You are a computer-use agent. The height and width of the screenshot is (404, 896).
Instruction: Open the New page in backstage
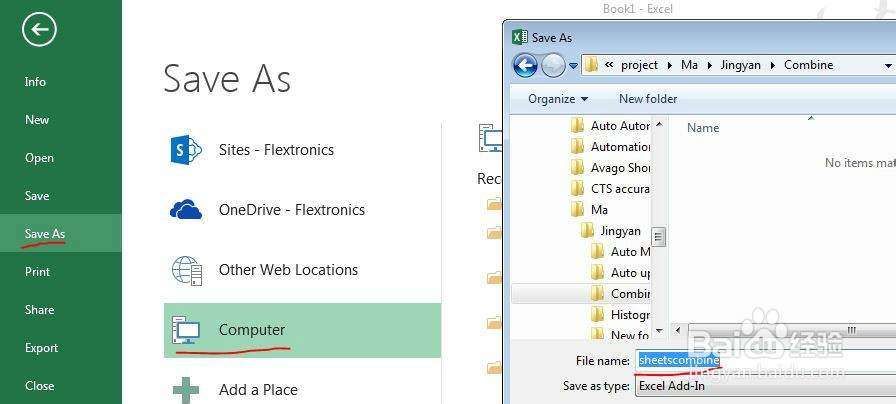click(37, 120)
